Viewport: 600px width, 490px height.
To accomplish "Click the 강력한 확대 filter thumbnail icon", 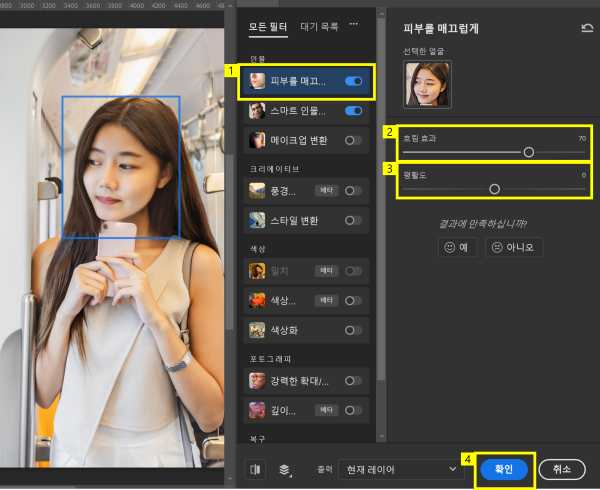I will 257,381.
